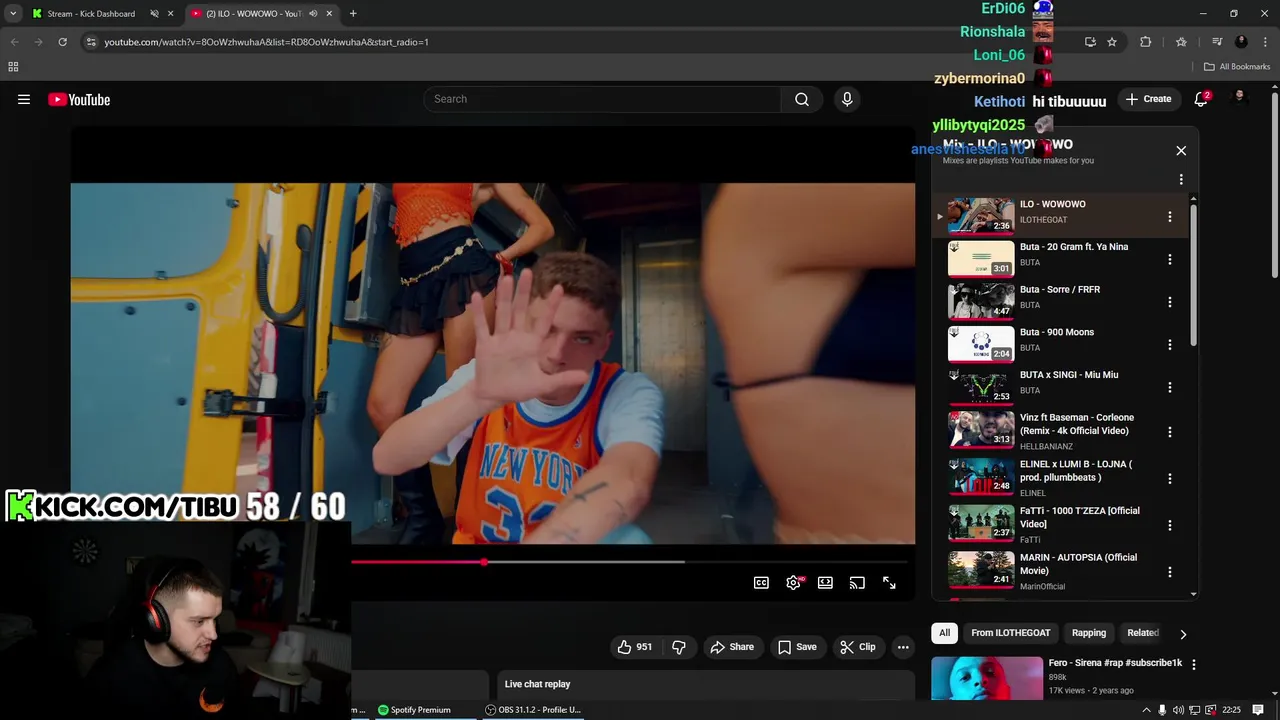Open options for ELINEL x LUMI B - LOJNA
Screen dimensions: 1280x720
1169,478
